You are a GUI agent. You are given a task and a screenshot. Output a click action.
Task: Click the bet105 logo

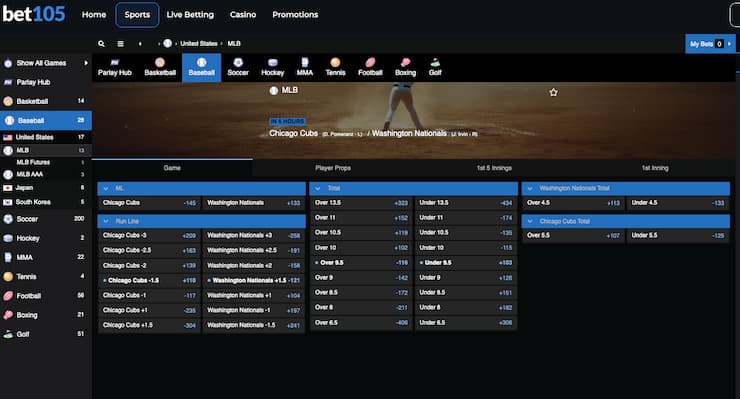coord(34,14)
